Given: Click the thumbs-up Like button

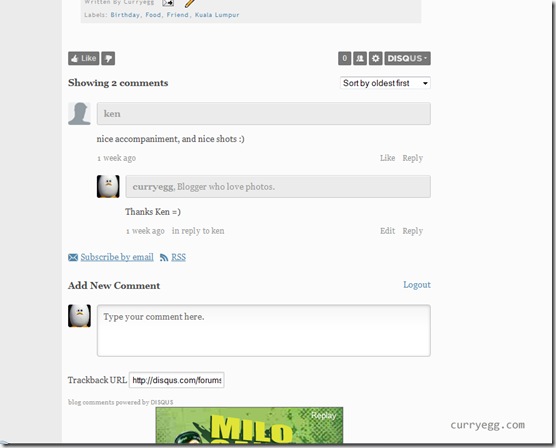Looking at the screenshot, I should coord(84,59).
